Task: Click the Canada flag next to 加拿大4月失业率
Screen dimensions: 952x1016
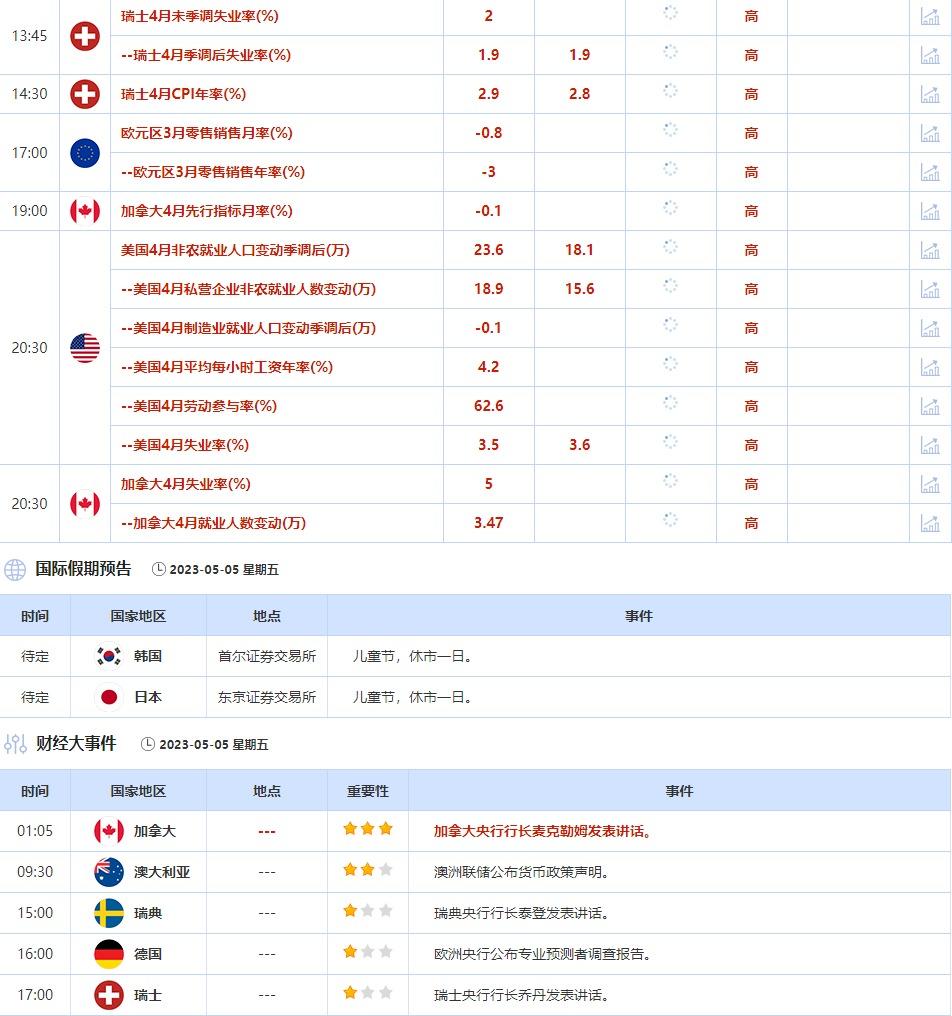Action: (x=85, y=503)
